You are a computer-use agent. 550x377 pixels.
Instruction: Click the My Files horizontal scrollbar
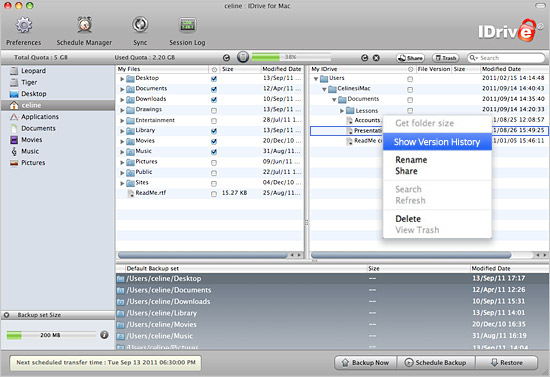point(203,255)
